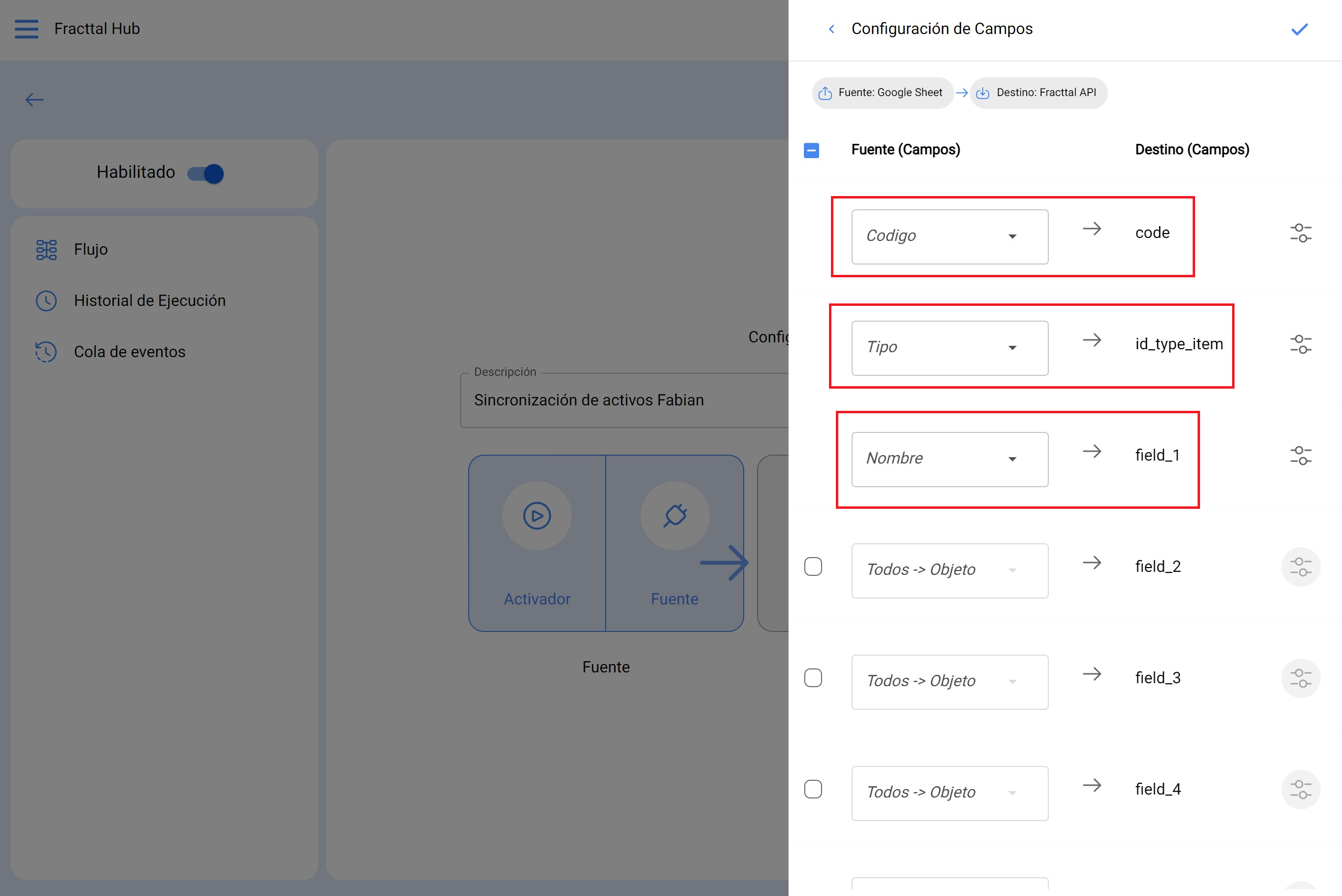
Task: Toggle the Habilitado switch
Action: tap(206, 174)
